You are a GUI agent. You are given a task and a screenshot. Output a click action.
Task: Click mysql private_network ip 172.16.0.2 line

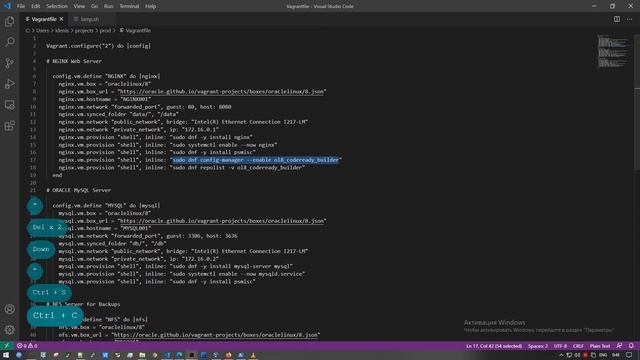coord(138,259)
